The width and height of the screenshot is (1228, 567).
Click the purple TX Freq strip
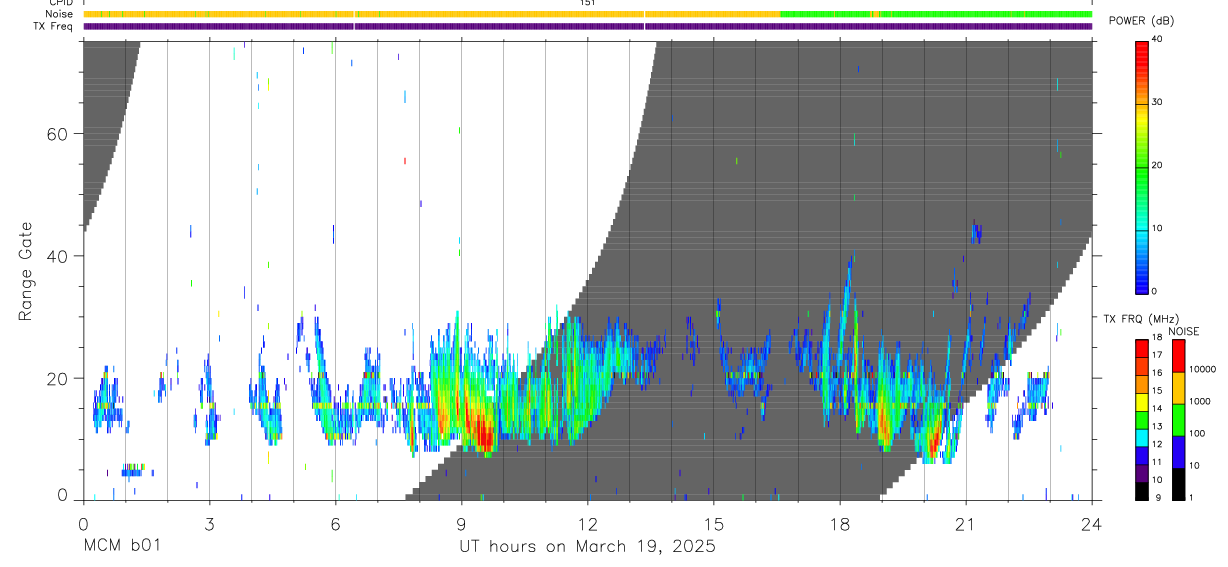[x=587, y=26]
